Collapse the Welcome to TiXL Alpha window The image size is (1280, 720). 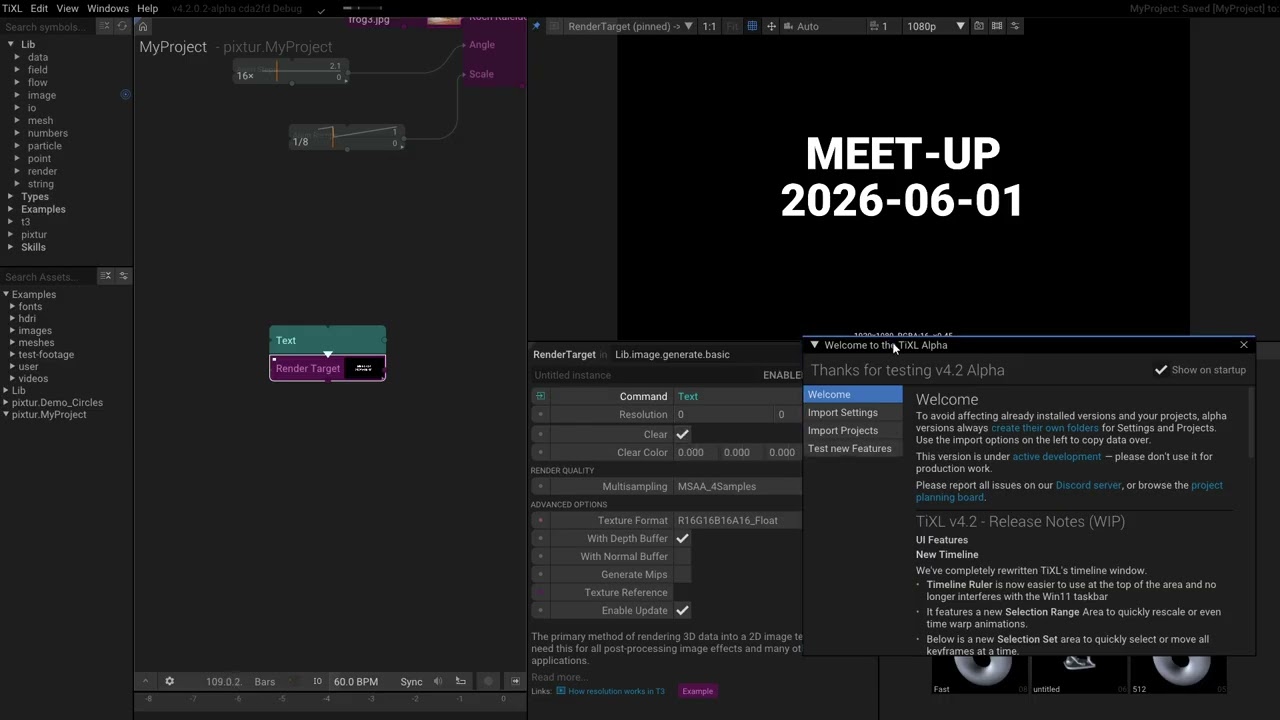(814, 345)
